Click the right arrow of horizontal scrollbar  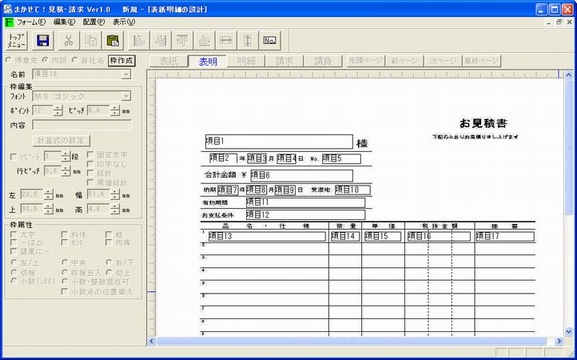559,341
